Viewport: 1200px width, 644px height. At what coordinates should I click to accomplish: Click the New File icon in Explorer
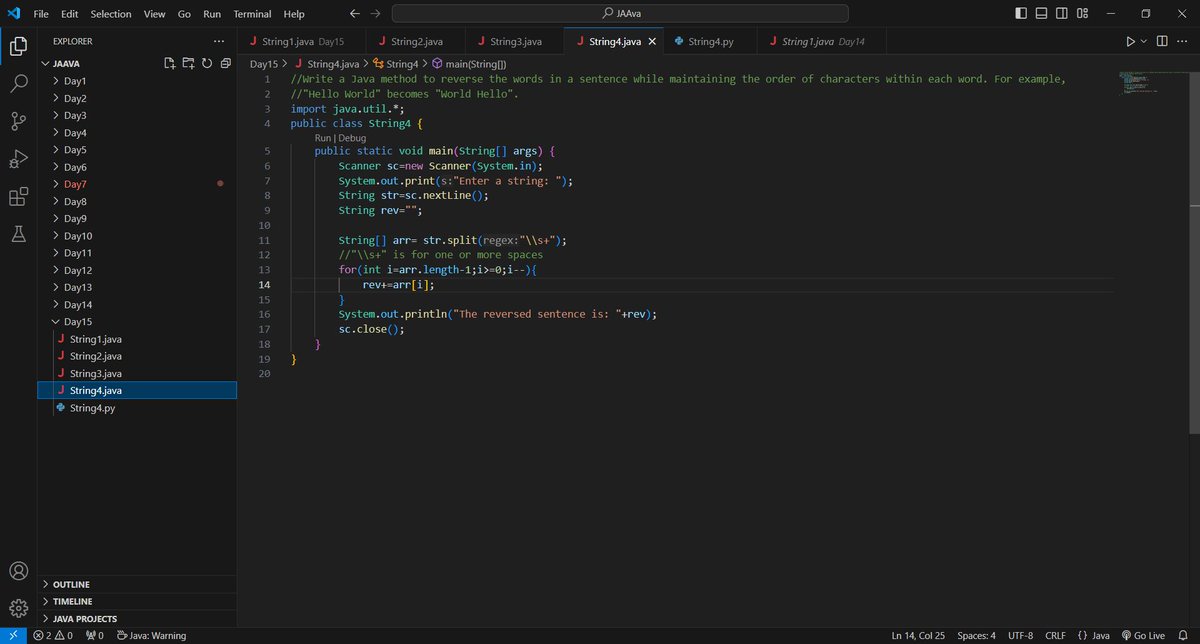[x=170, y=63]
